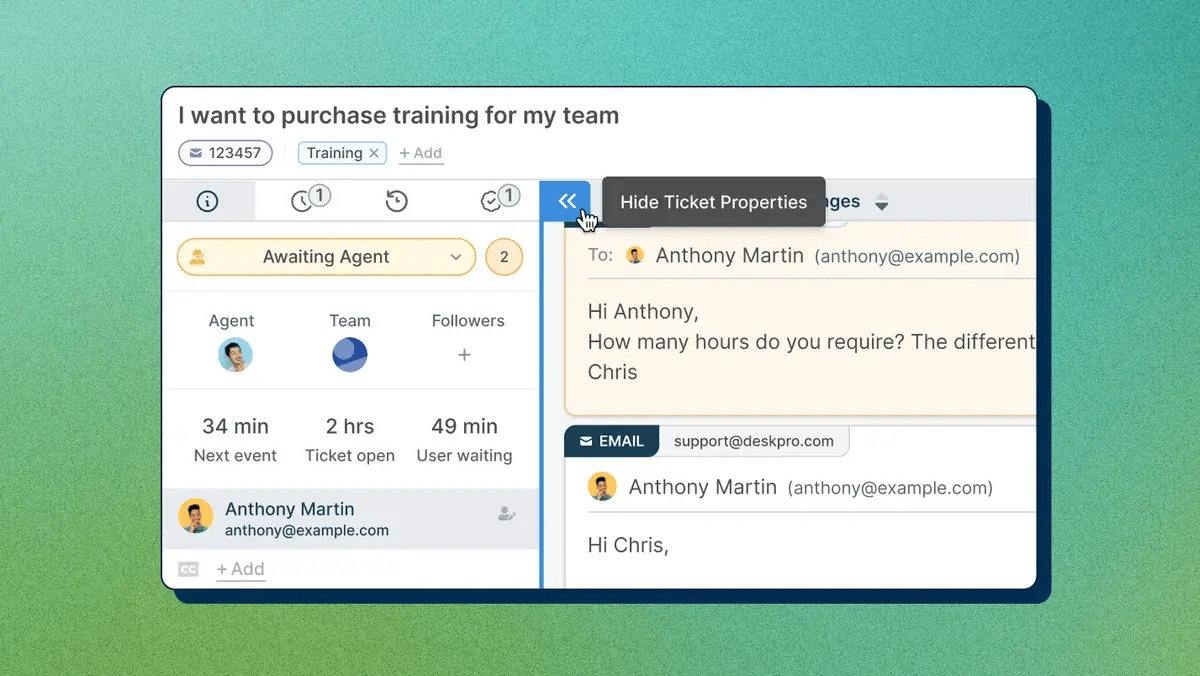The image size is (1200, 676).
Task: Switch to the Messages tab
Action: pos(840,201)
